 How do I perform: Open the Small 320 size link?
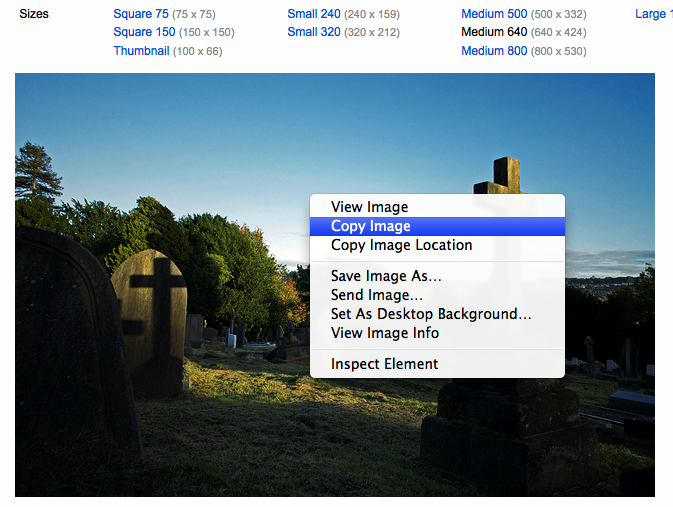(314, 32)
